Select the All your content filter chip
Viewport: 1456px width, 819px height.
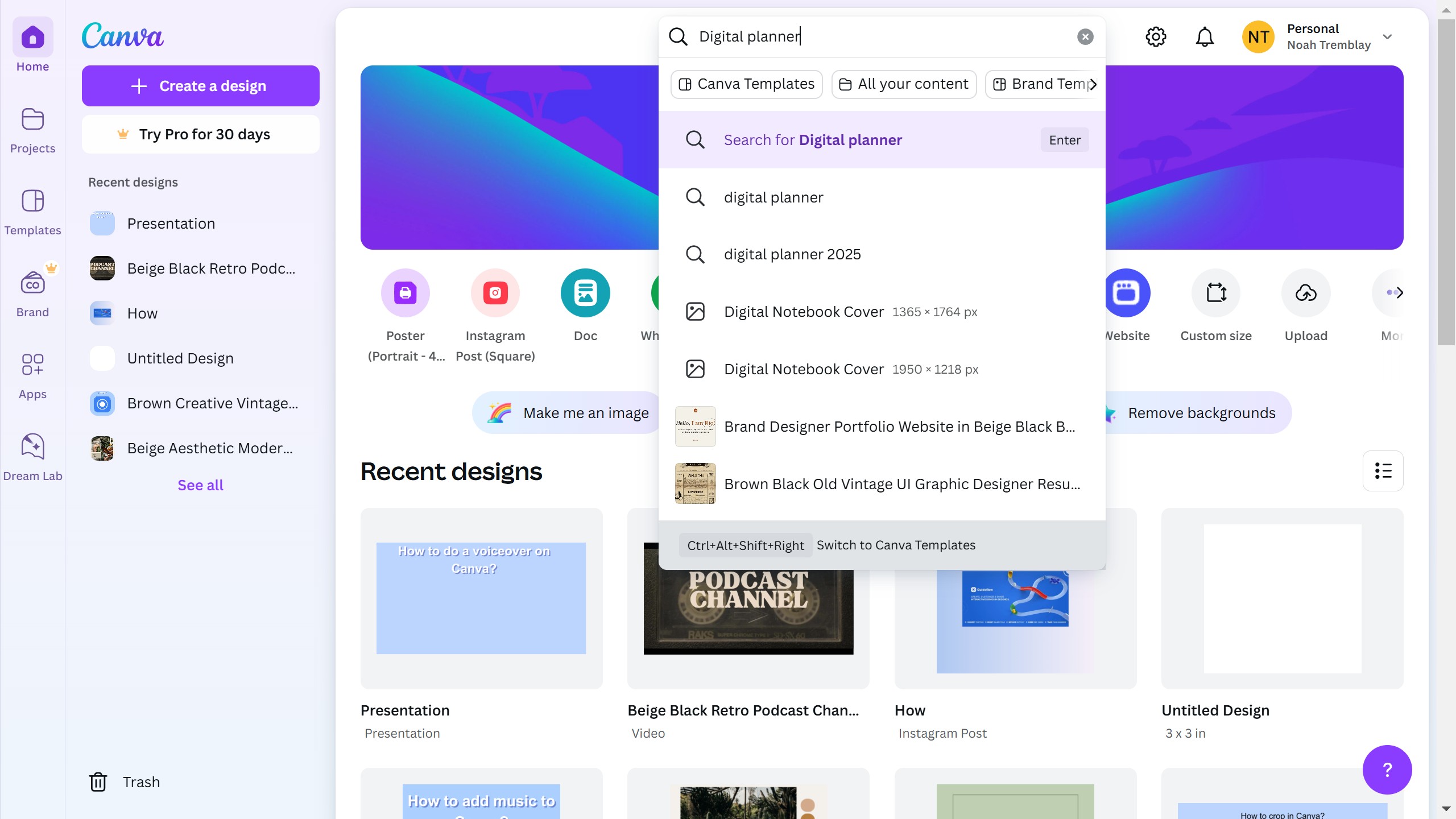[x=903, y=84]
